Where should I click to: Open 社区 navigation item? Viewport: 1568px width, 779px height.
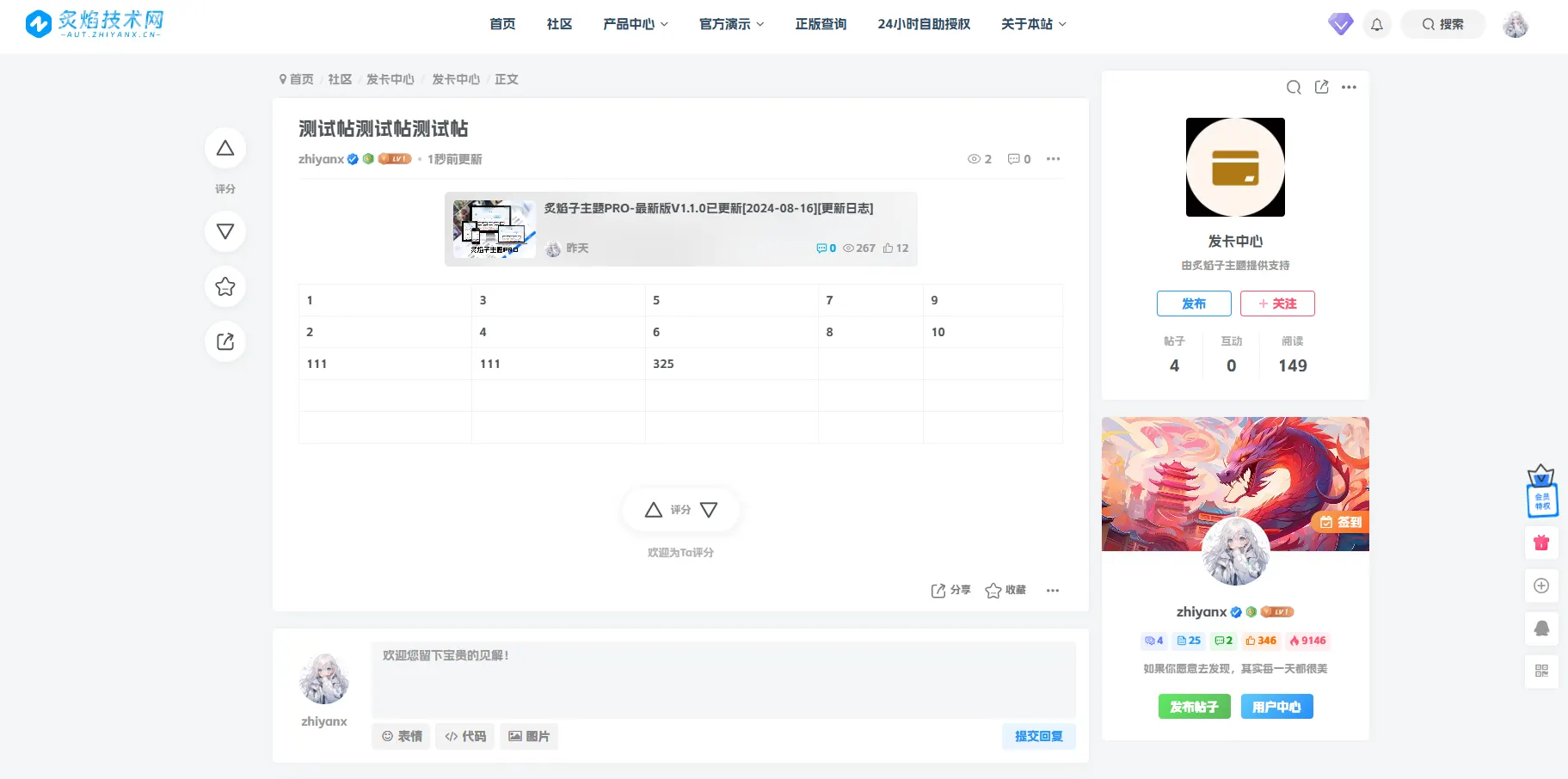click(560, 24)
